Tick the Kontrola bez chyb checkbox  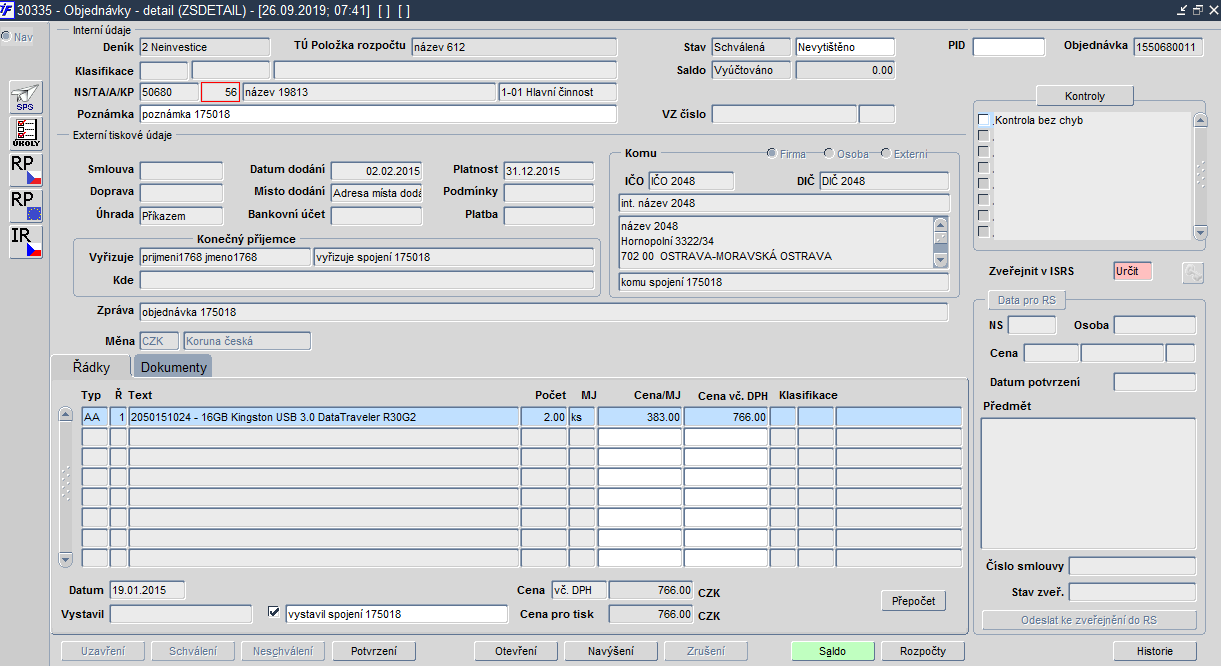click(983, 120)
